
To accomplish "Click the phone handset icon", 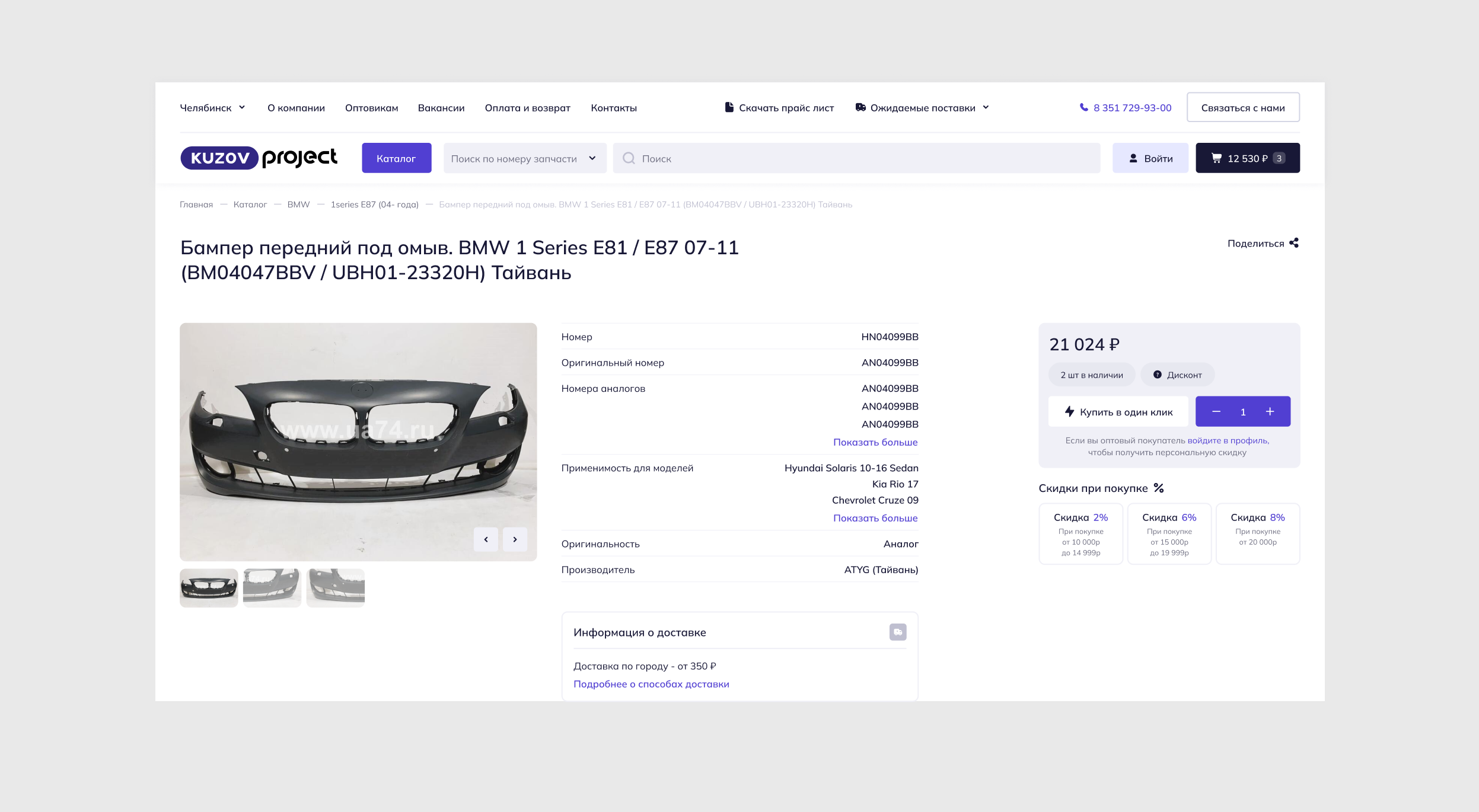I will 1084,107.
